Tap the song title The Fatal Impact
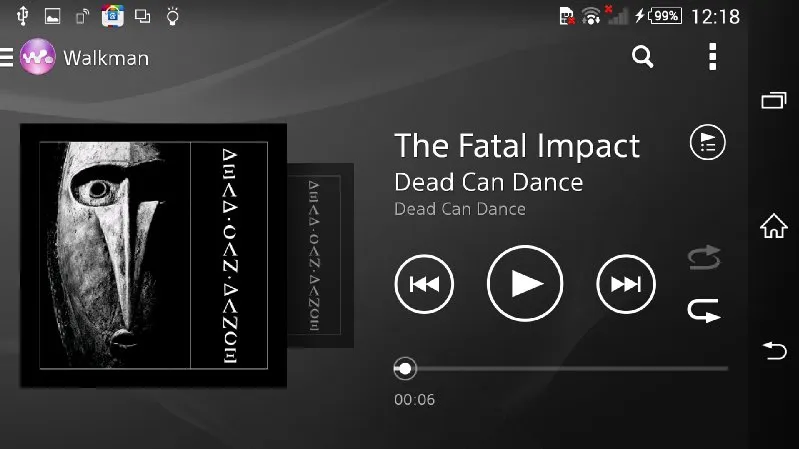Viewport: 799px width, 449px height. pyautogui.click(x=517, y=146)
